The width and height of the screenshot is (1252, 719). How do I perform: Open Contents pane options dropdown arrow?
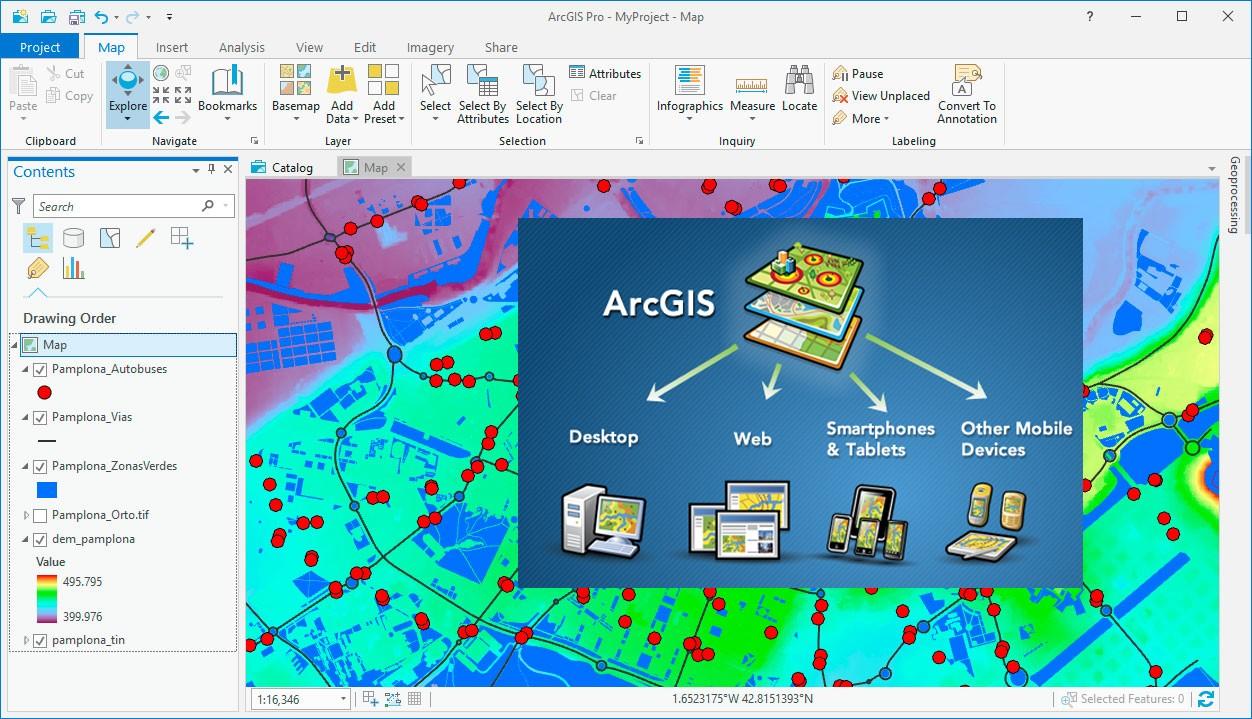click(x=196, y=171)
